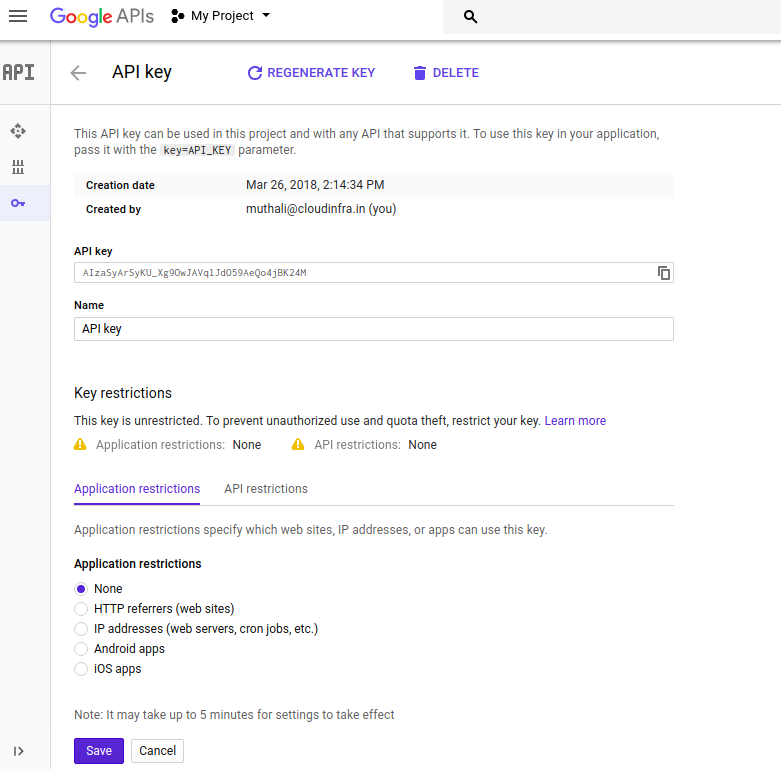Switch to API restrictions tab
Viewport: 781px width, 769px height.
pyautogui.click(x=266, y=489)
